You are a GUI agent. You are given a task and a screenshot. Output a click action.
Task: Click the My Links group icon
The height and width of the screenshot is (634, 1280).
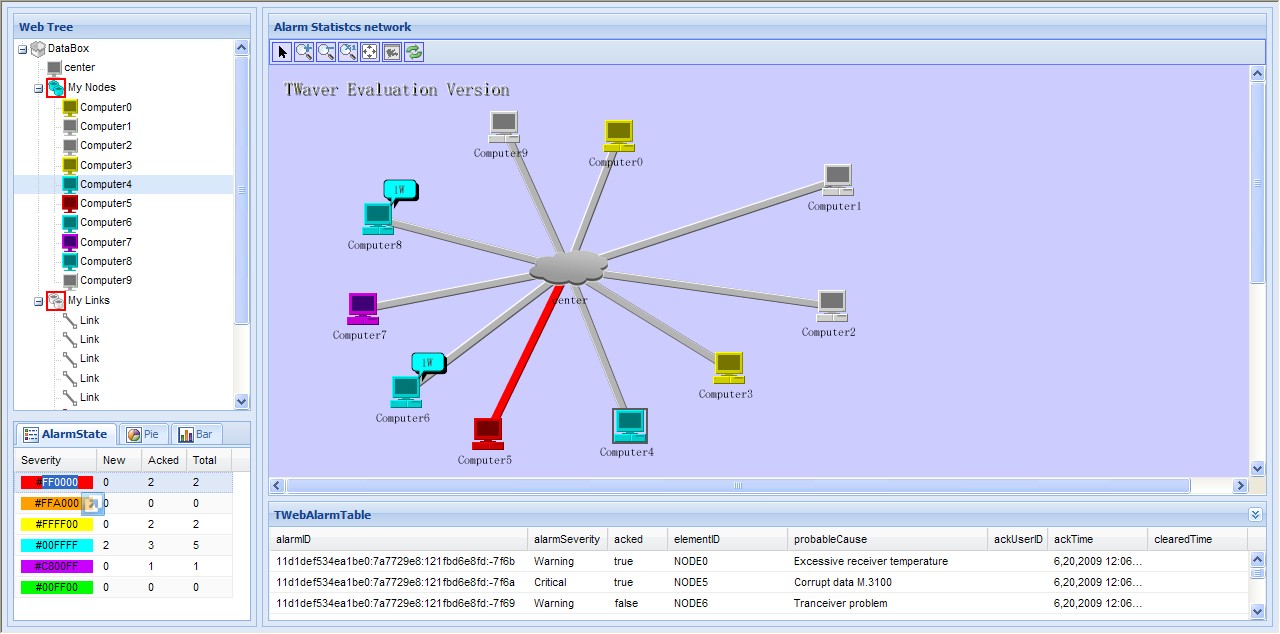[56, 301]
